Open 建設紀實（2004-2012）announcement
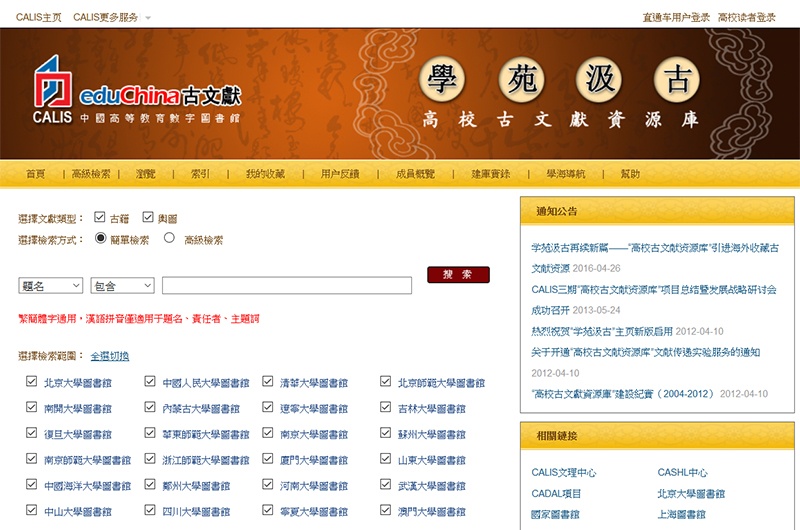Screen dimensions: 800x530 622,394
